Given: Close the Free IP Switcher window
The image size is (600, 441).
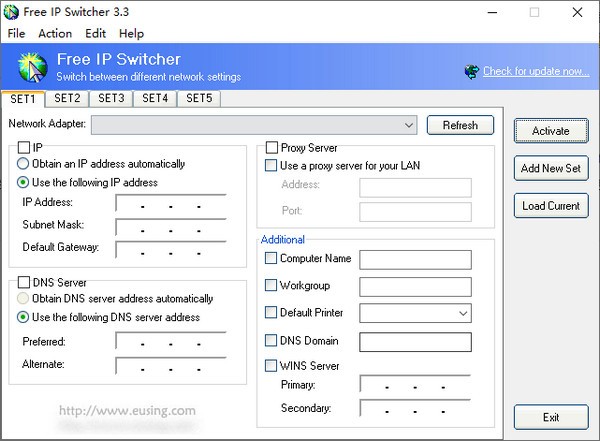Looking at the screenshot, I should point(577,13).
